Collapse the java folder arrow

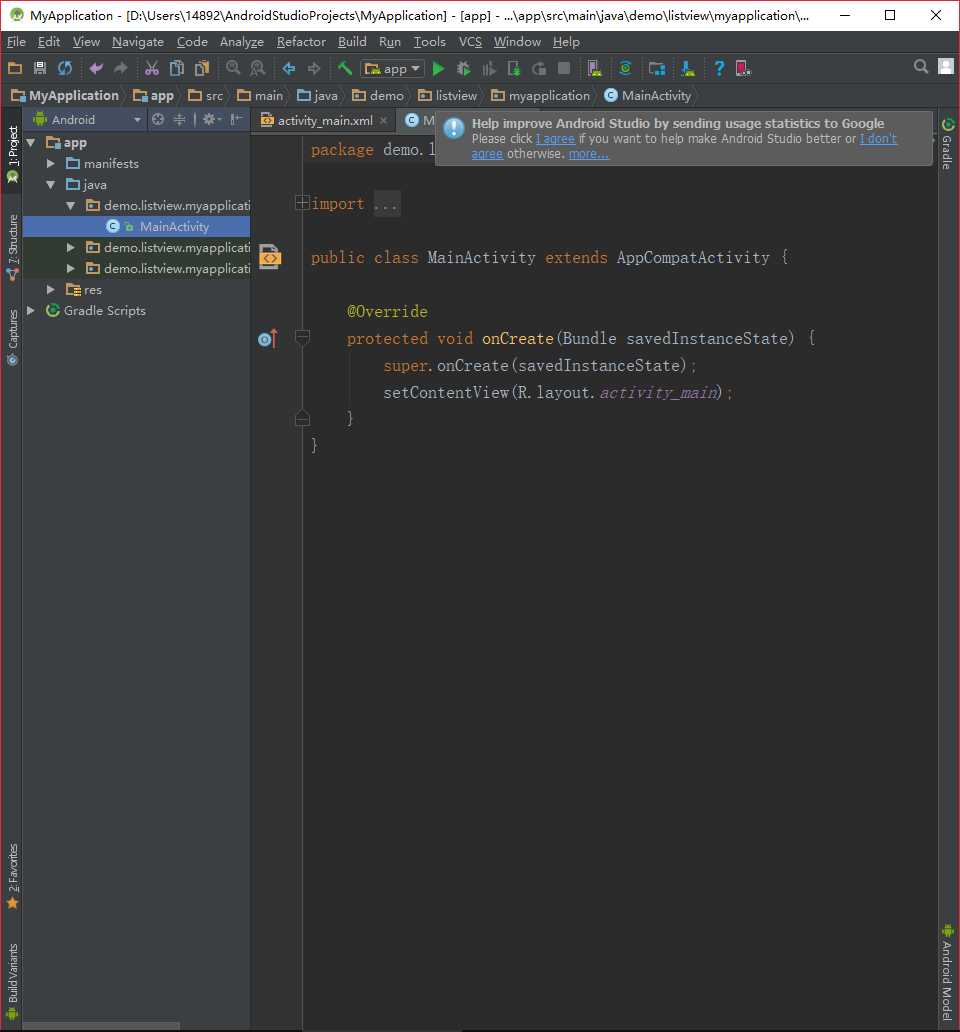[x=51, y=185]
